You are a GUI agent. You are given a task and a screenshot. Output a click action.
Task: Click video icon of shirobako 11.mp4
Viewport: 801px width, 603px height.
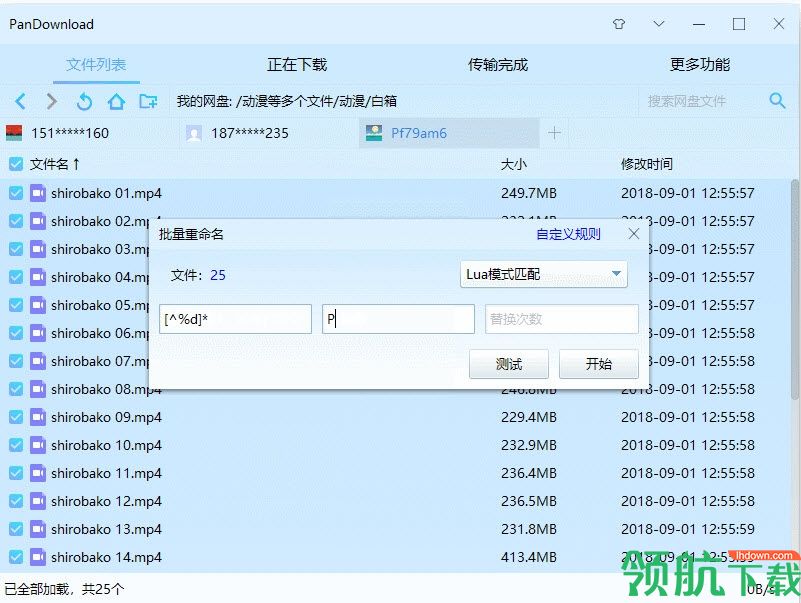point(38,473)
